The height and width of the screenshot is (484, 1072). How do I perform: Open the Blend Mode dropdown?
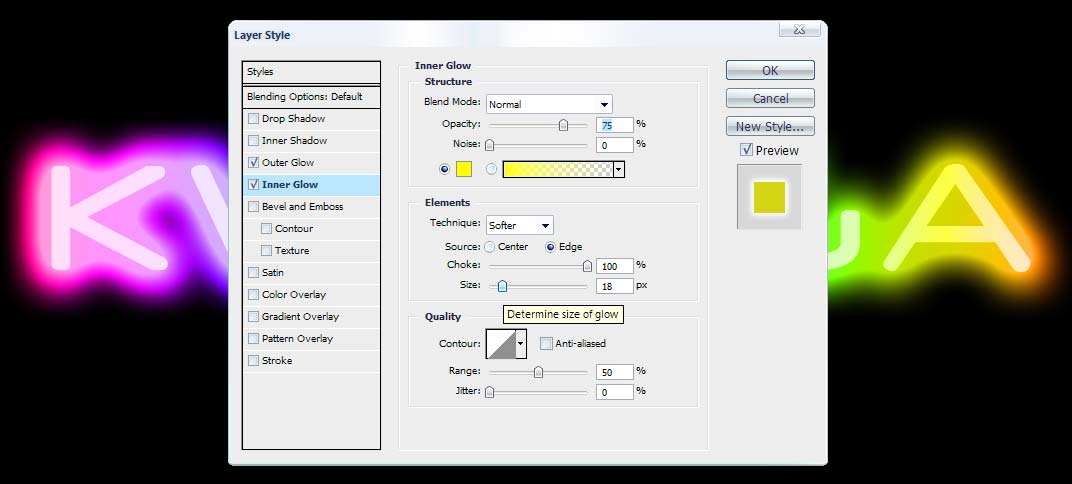[549, 104]
